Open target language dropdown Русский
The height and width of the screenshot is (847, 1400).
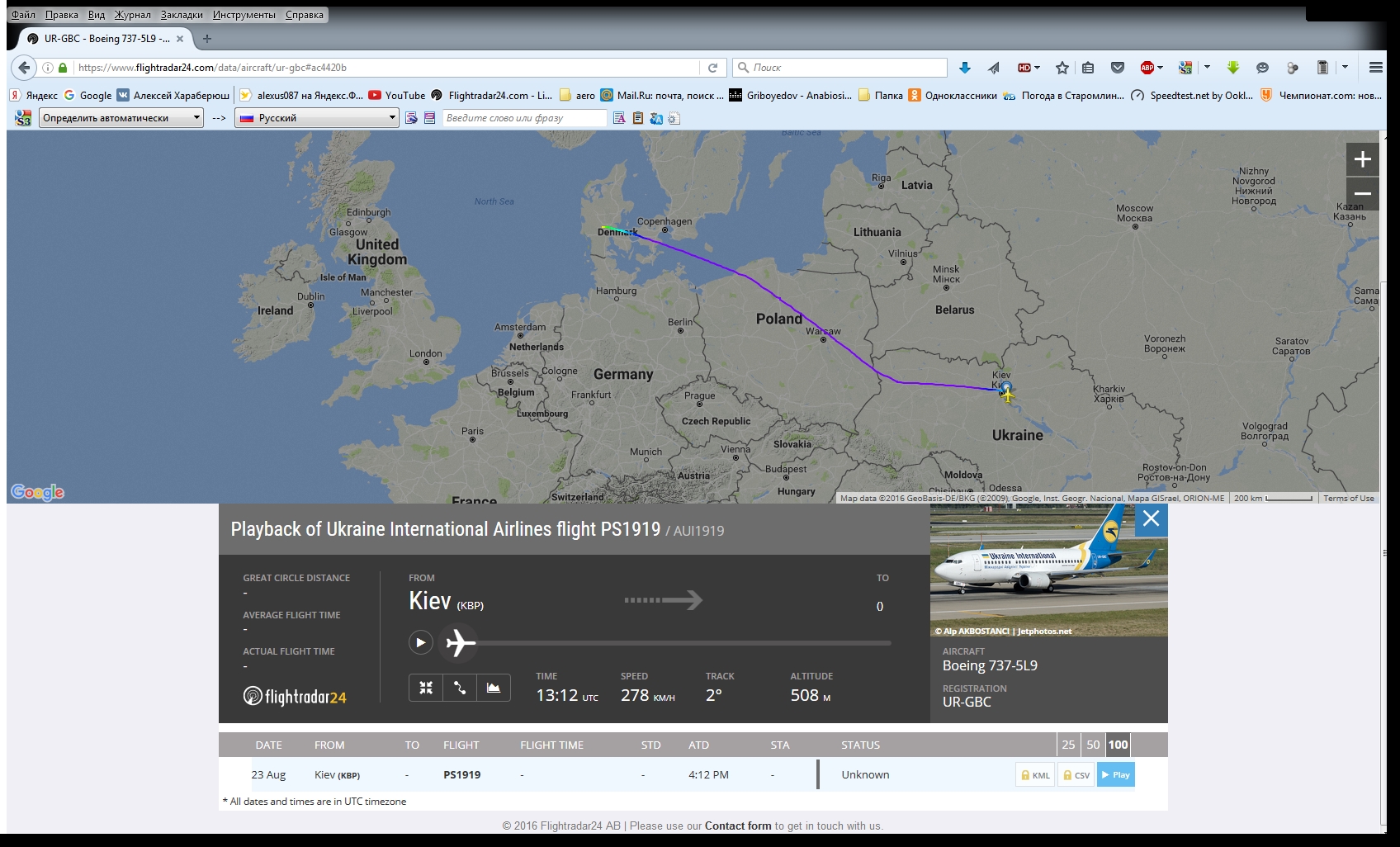317,118
